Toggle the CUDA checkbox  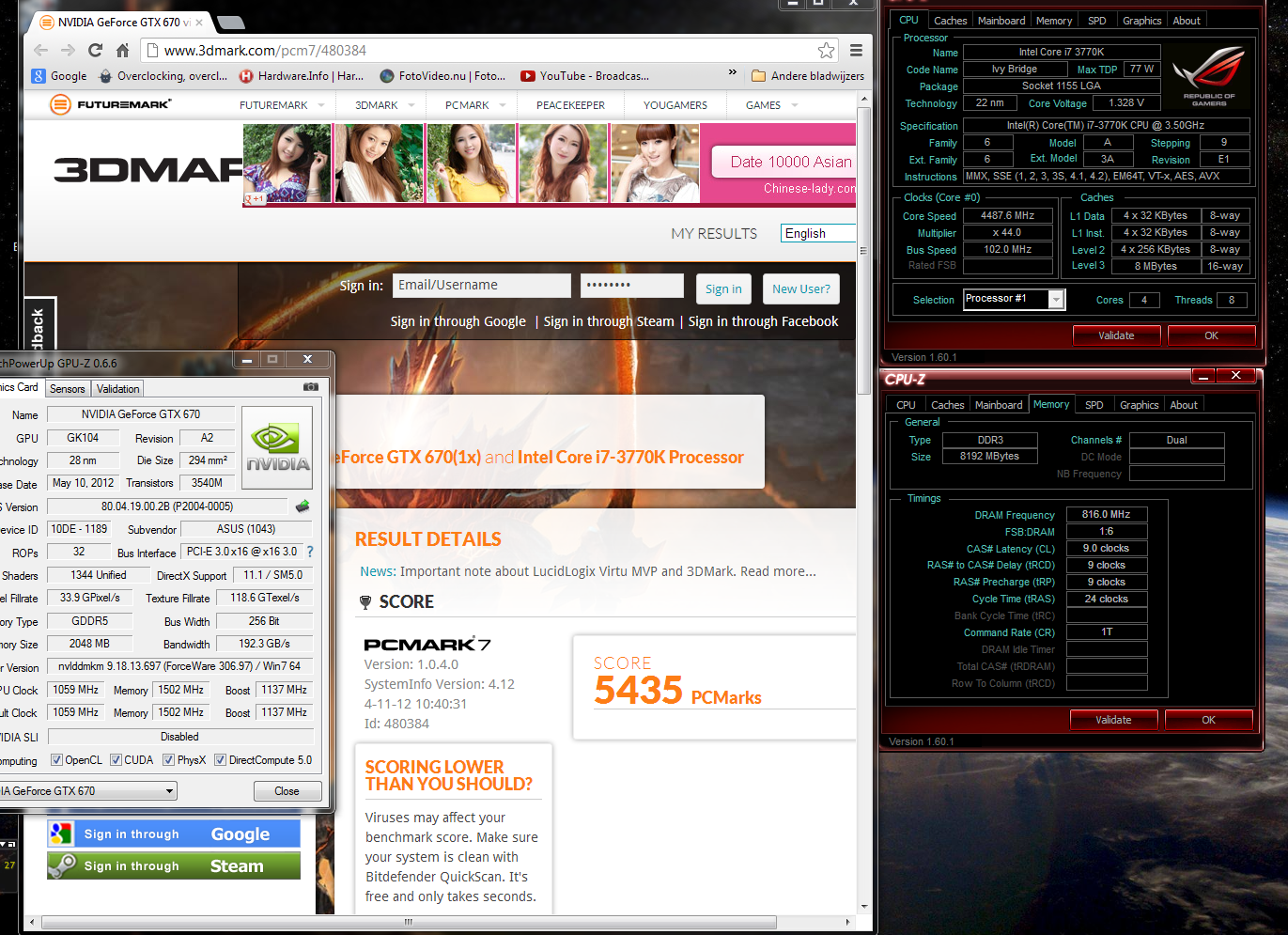116,760
